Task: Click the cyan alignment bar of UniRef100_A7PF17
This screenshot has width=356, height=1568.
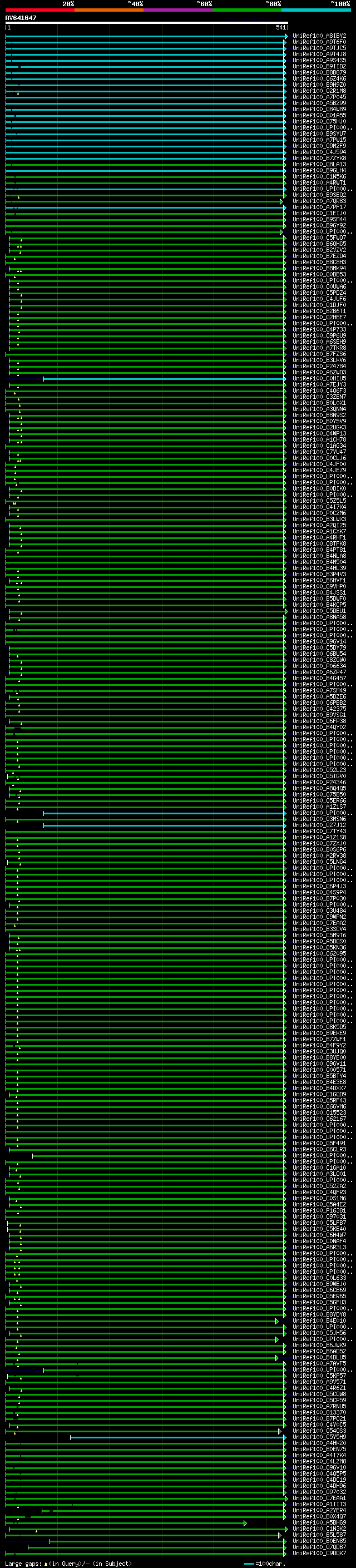Action: (x=145, y=207)
